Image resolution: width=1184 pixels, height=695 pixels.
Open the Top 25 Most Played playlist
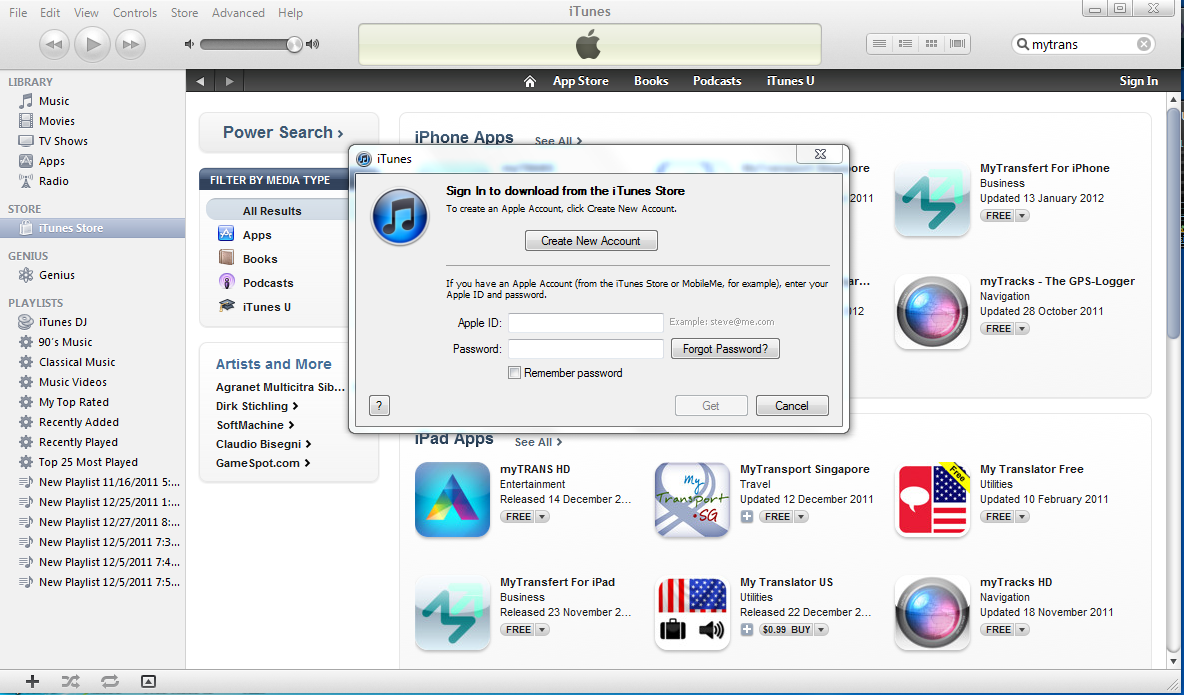pos(88,462)
